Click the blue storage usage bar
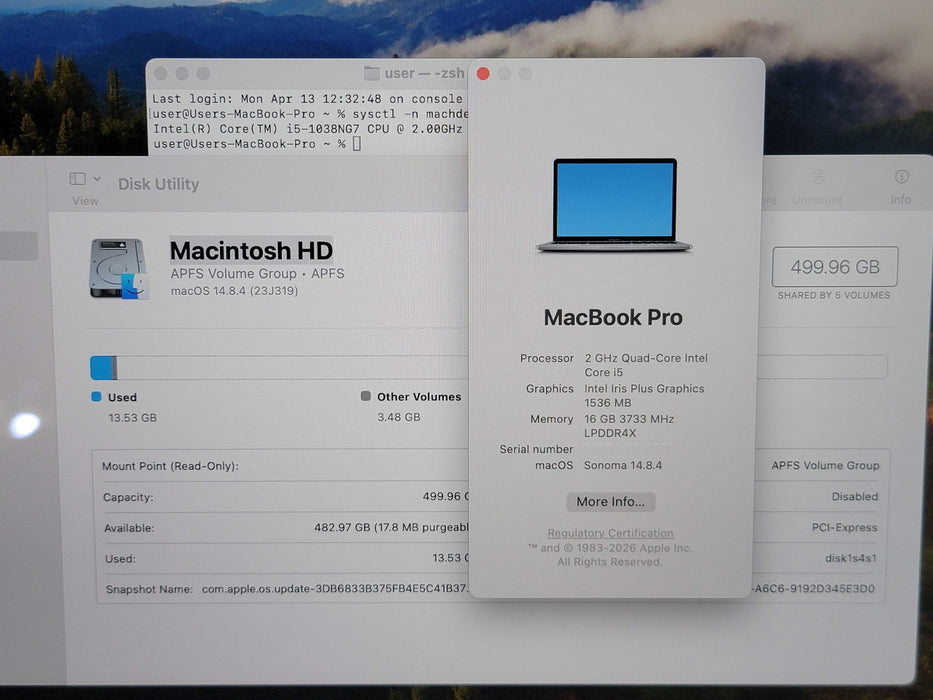 point(101,367)
